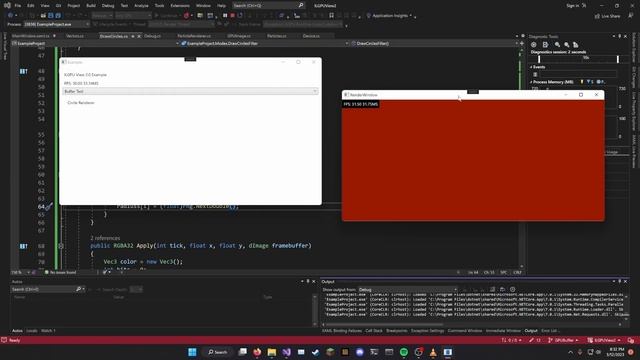Open the Debug menu
Screen dimensions: 640x360
pyautogui.click(x=108, y=6)
